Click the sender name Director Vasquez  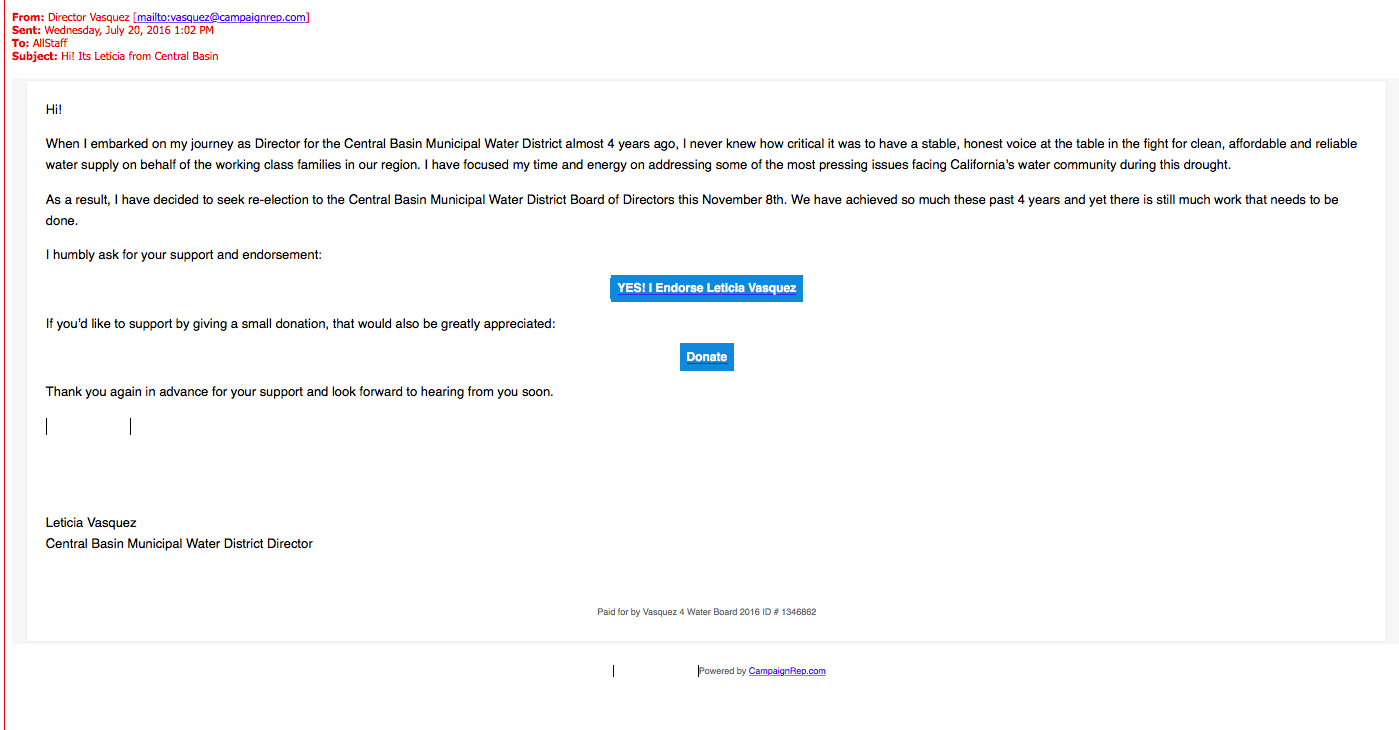pyautogui.click(x=88, y=17)
